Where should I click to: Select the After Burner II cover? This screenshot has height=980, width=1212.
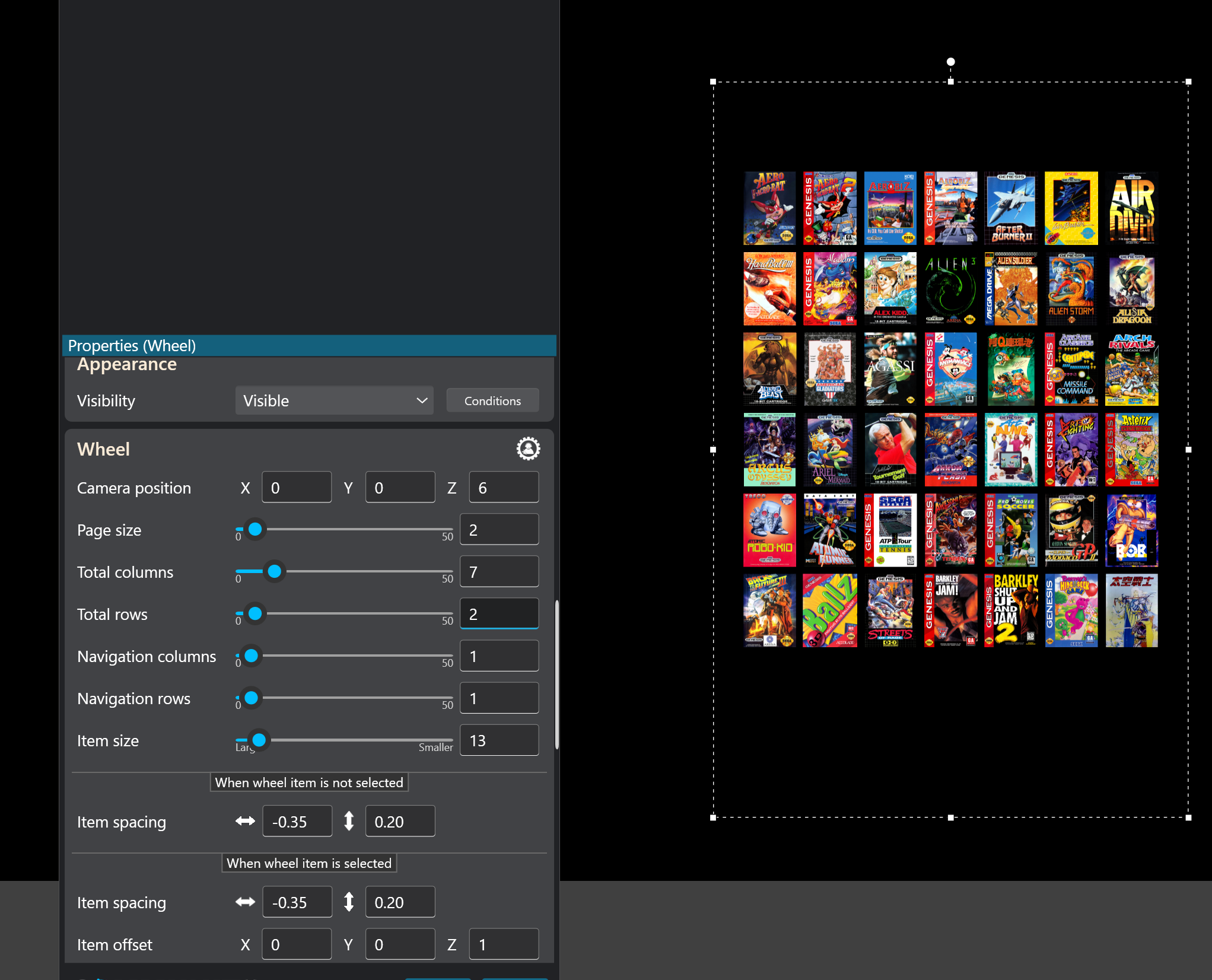point(1011,208)
